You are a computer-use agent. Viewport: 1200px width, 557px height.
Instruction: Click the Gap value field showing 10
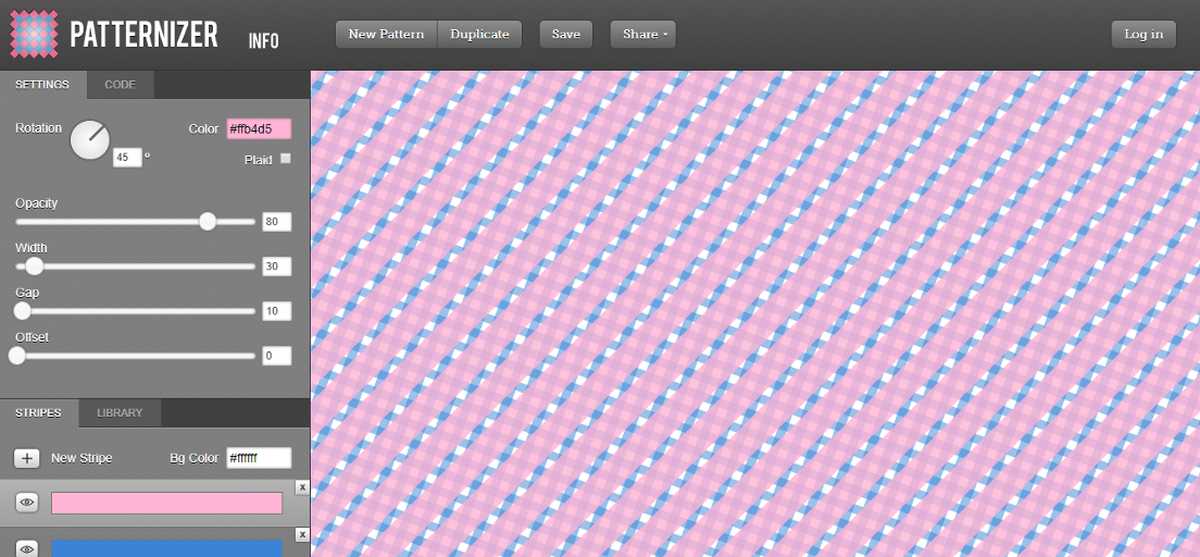pyautogui.click(x=276, y=311)
